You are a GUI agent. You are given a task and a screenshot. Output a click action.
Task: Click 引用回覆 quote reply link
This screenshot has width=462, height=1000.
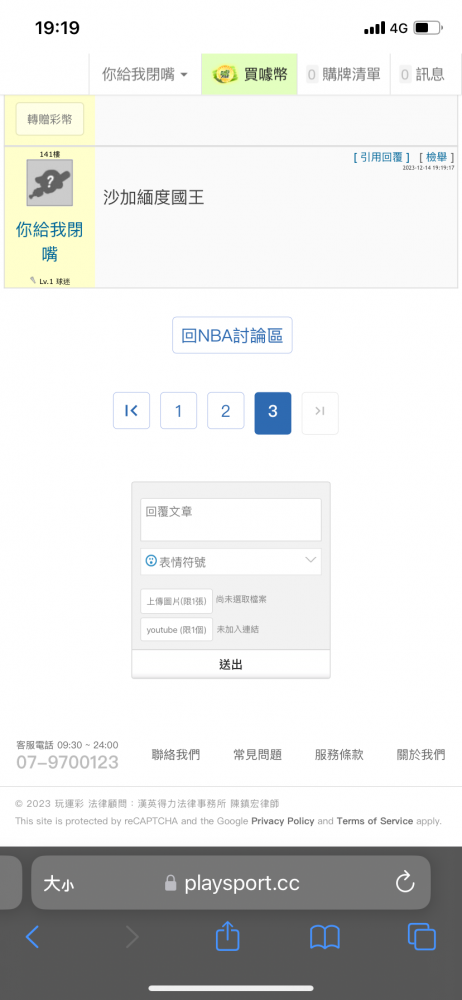click(x=382, y=157)
